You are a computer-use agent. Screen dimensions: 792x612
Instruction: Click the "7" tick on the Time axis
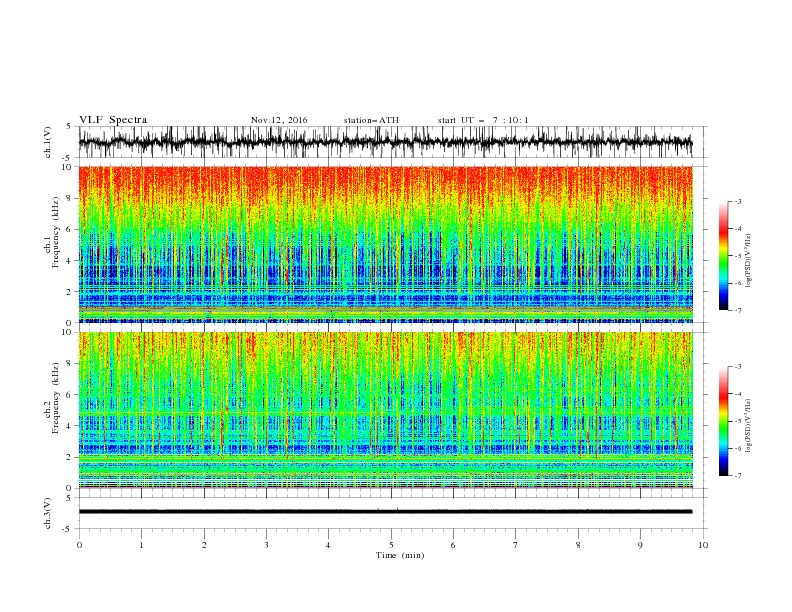pos(516,545)
